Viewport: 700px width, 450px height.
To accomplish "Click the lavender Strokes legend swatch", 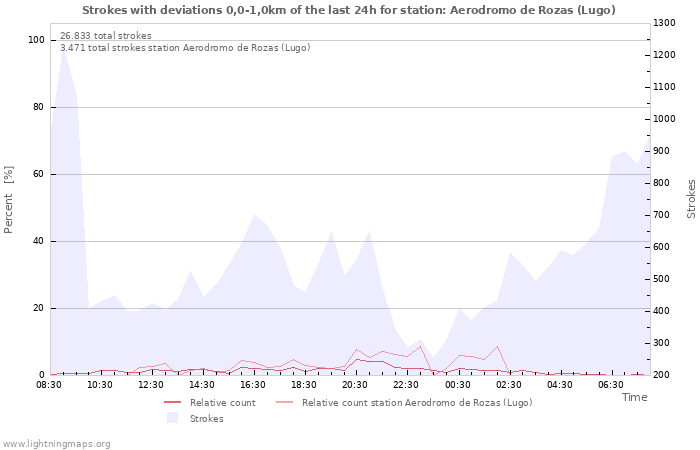I will coord(172,418).
